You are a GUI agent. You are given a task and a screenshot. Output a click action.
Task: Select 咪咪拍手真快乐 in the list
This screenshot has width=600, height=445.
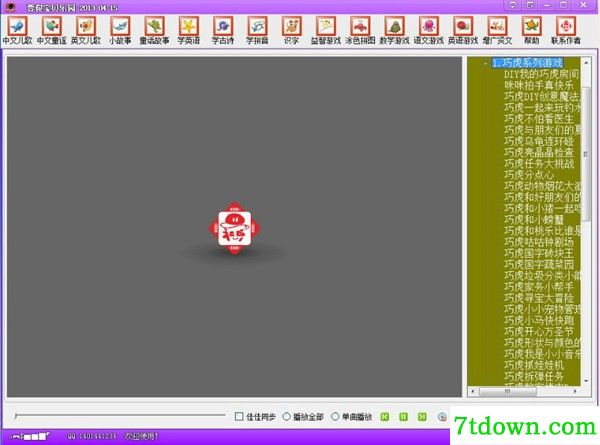(539, 85)
